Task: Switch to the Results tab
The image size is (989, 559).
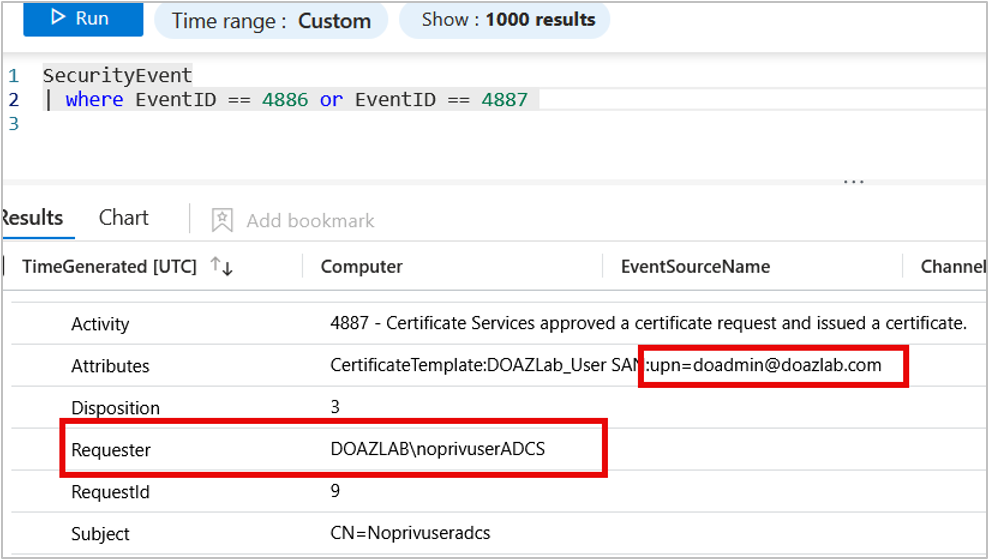Action: 32,218
